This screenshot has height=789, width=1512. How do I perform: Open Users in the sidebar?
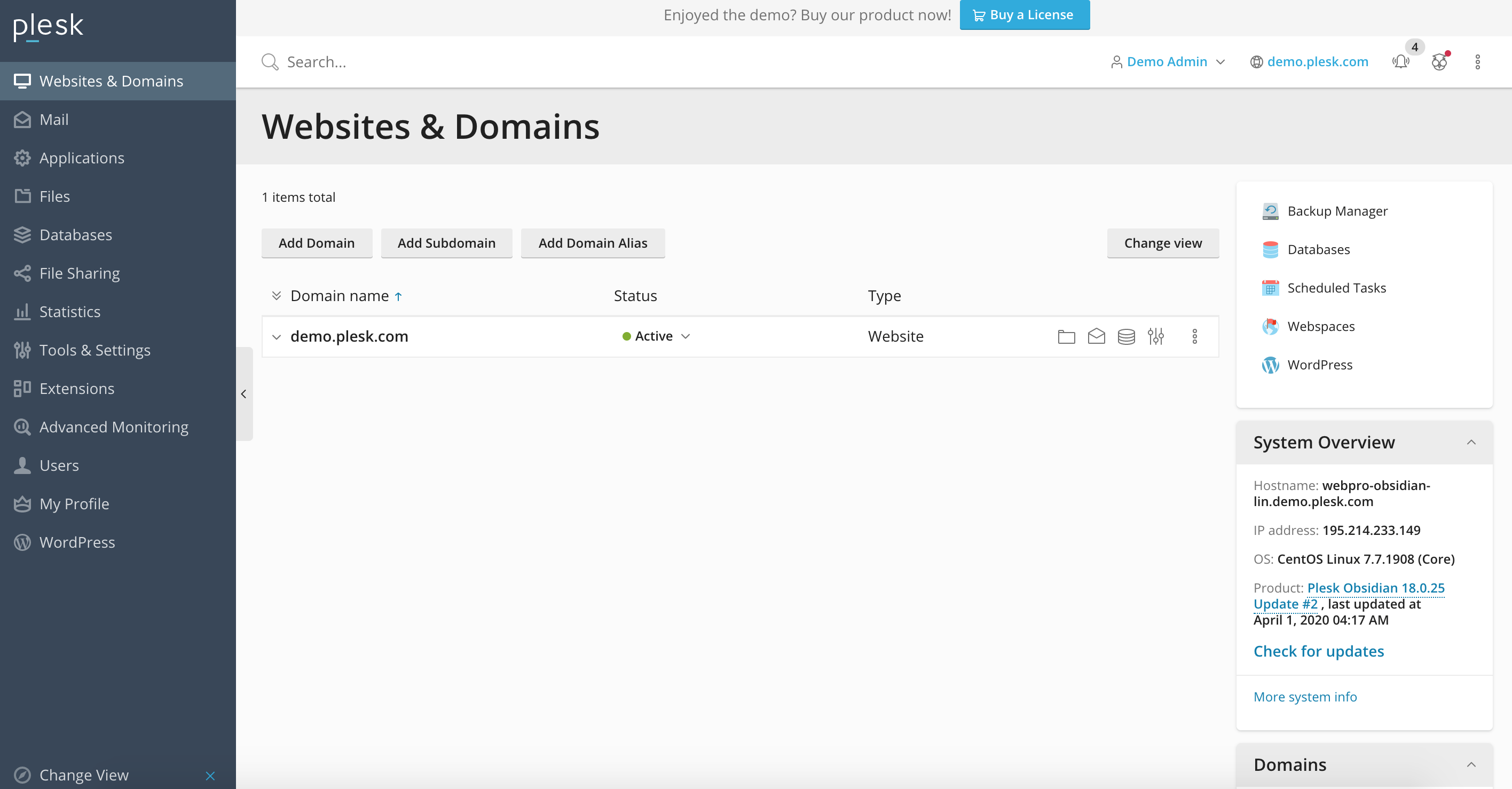(x=118, y=465)
